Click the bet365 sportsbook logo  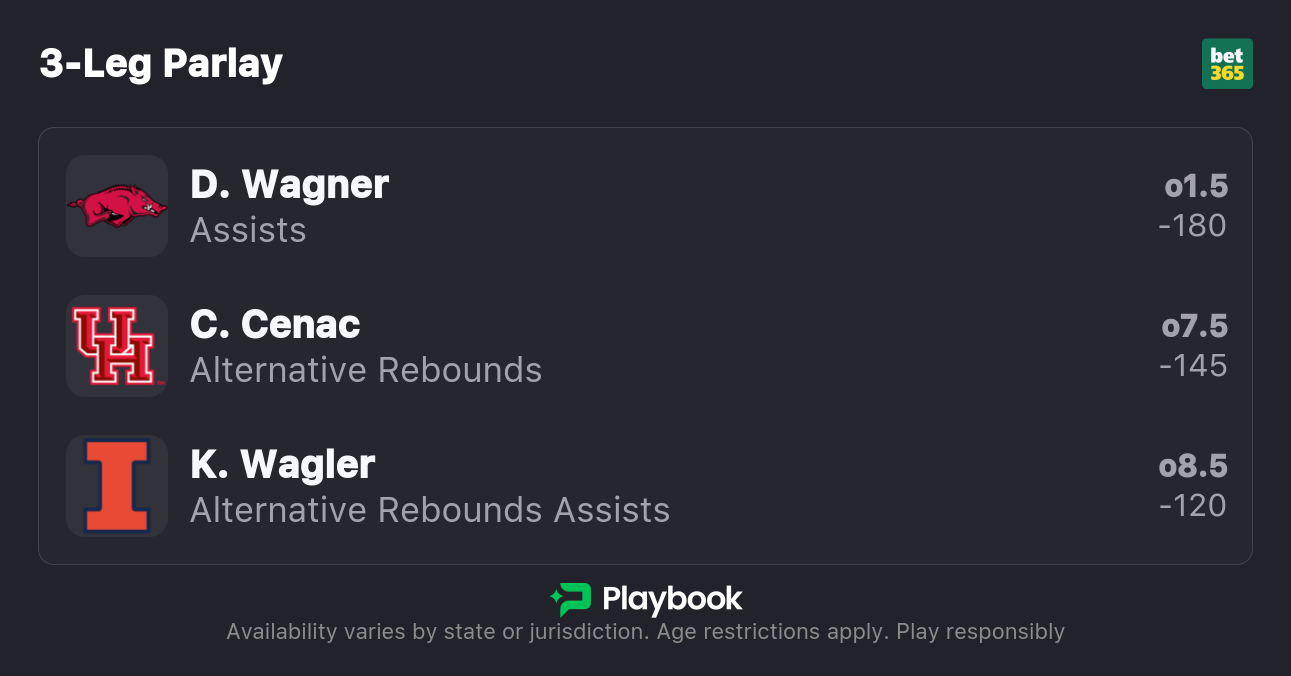click(x=1227, y=64)
